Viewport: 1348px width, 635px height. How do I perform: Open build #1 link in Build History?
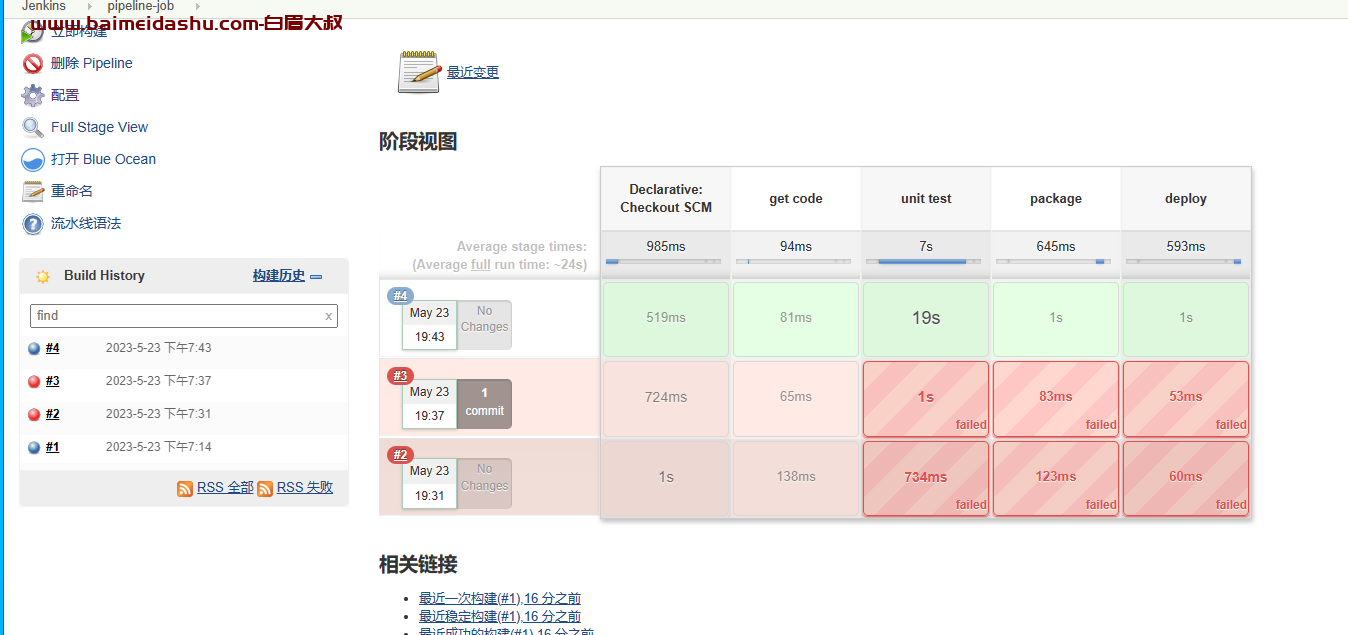point(52,447)
